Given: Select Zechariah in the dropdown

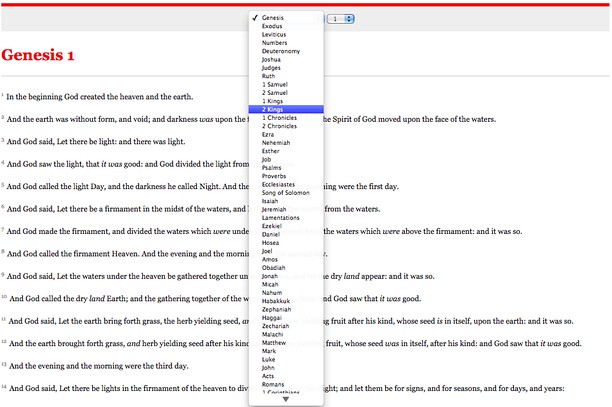Looking at the screenshot, I should (286, 326).
